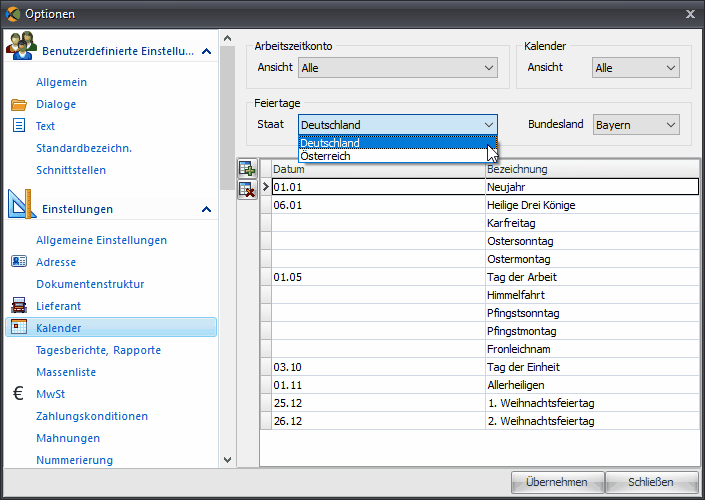Screen dimensions: 705x500
Task: Click the Adresse contact card icon
Action: click(19, 261)
